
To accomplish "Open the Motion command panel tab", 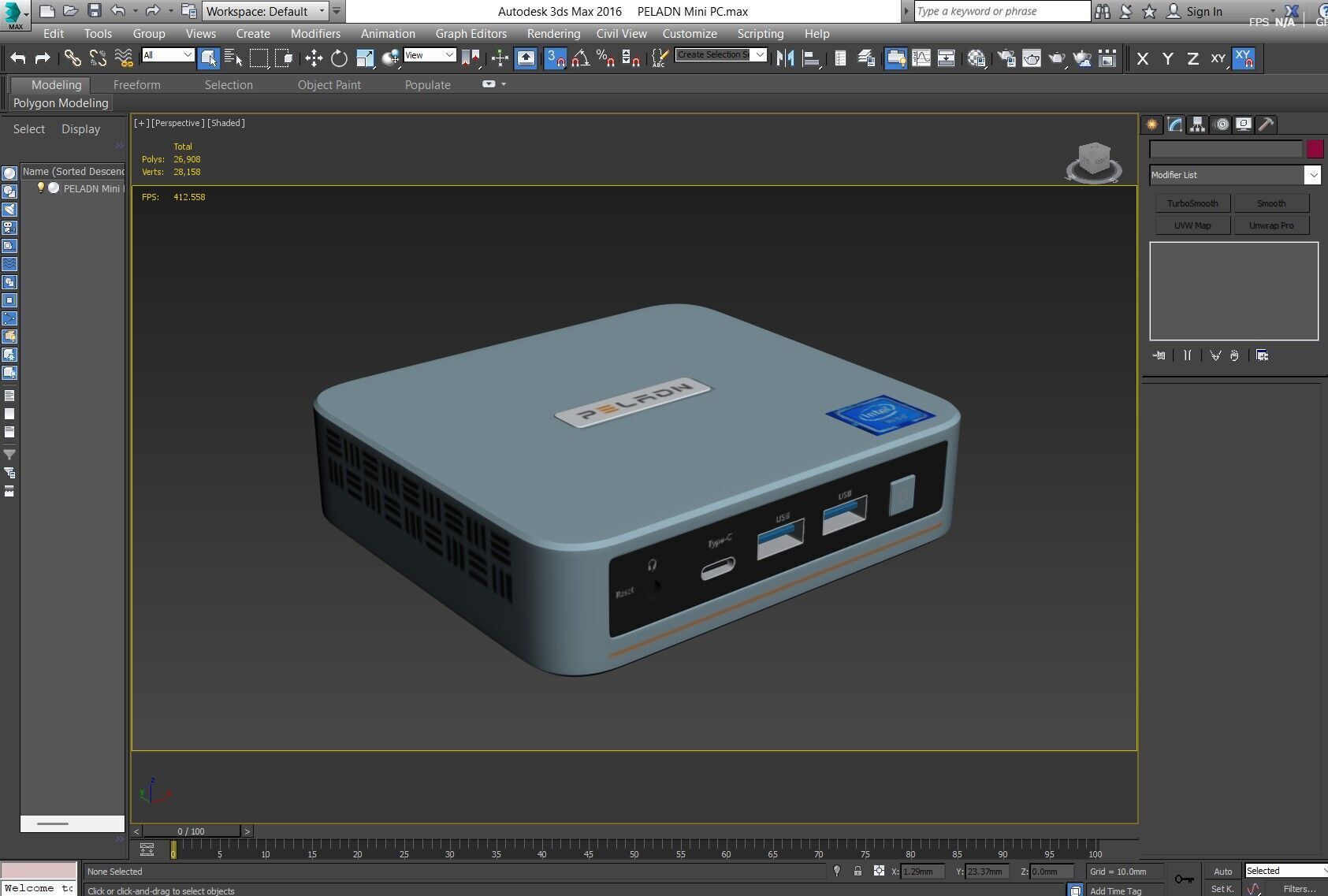I will pyautogui.click(x=1222, y=125).
